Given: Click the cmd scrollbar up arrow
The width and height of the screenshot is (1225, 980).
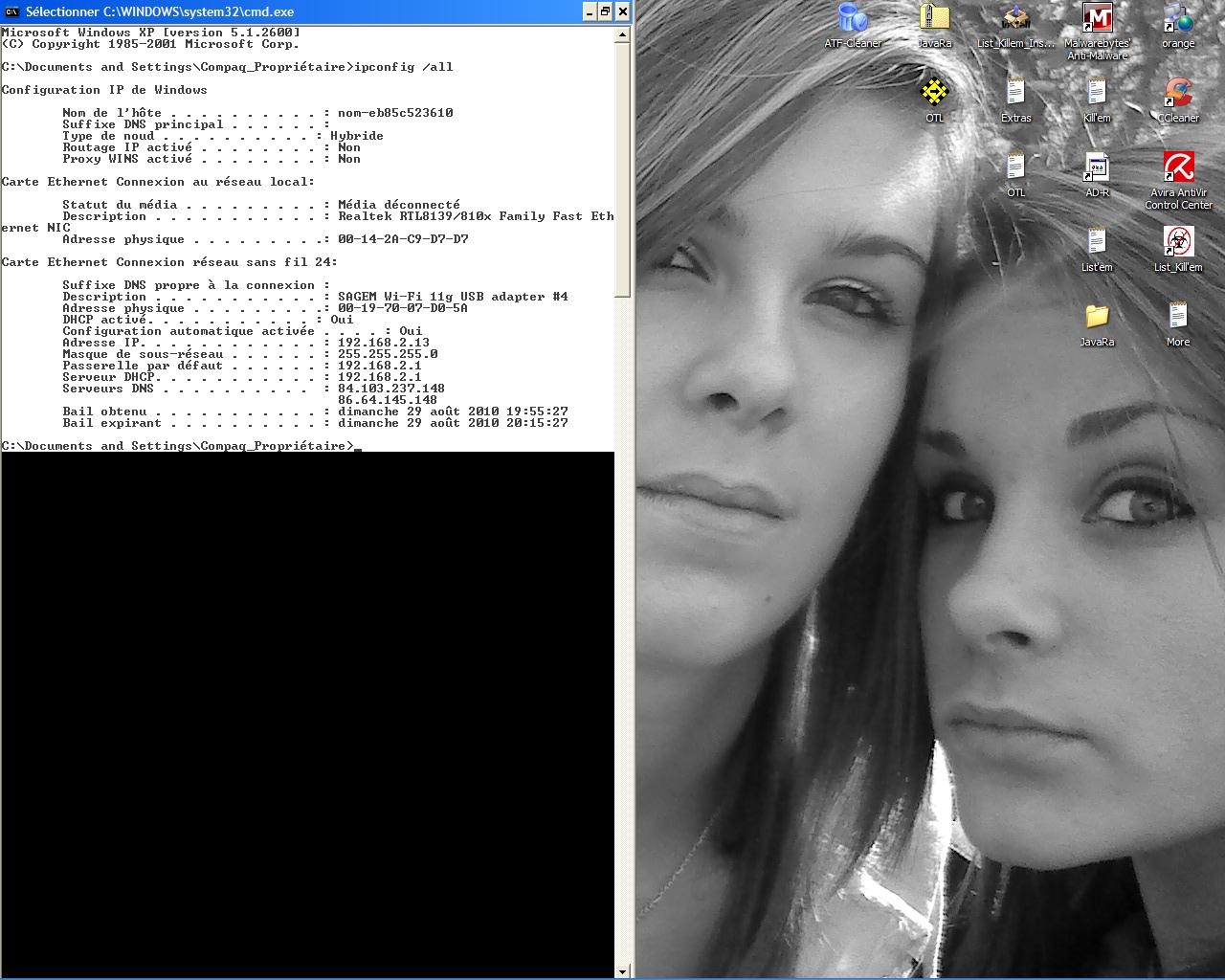Looking at the screenshot, I should click(623, 34).
